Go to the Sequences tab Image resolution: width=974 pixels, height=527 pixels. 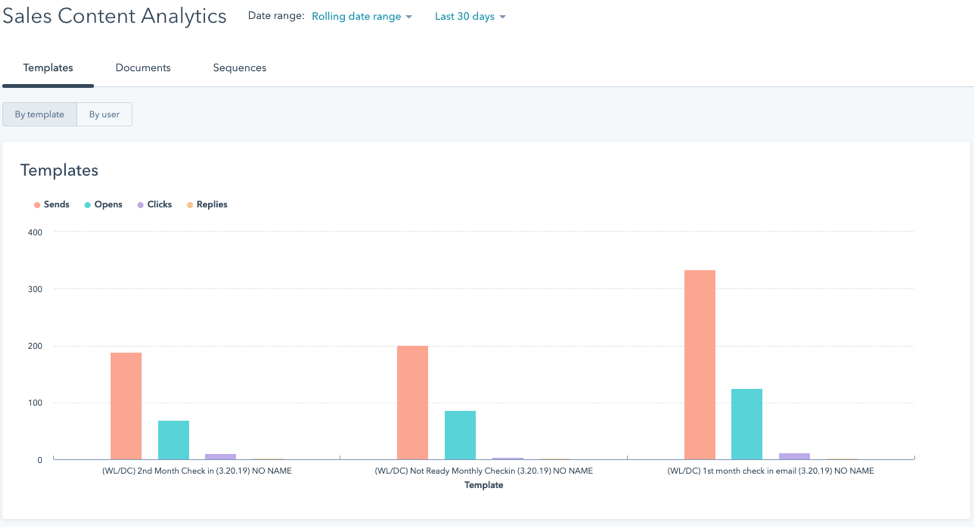239,68
